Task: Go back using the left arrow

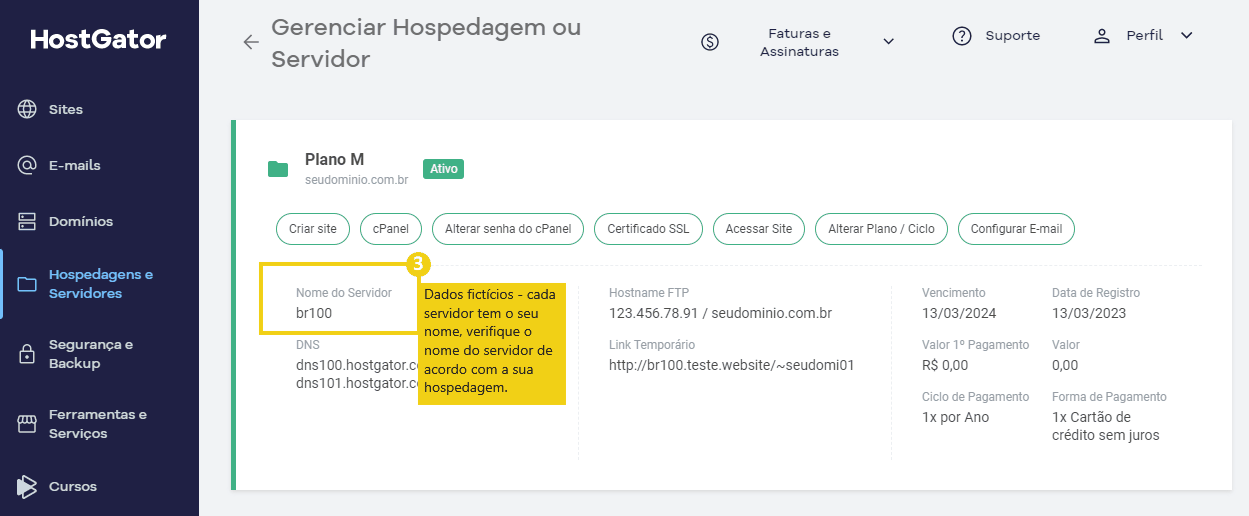Action: tap(251, 42)
